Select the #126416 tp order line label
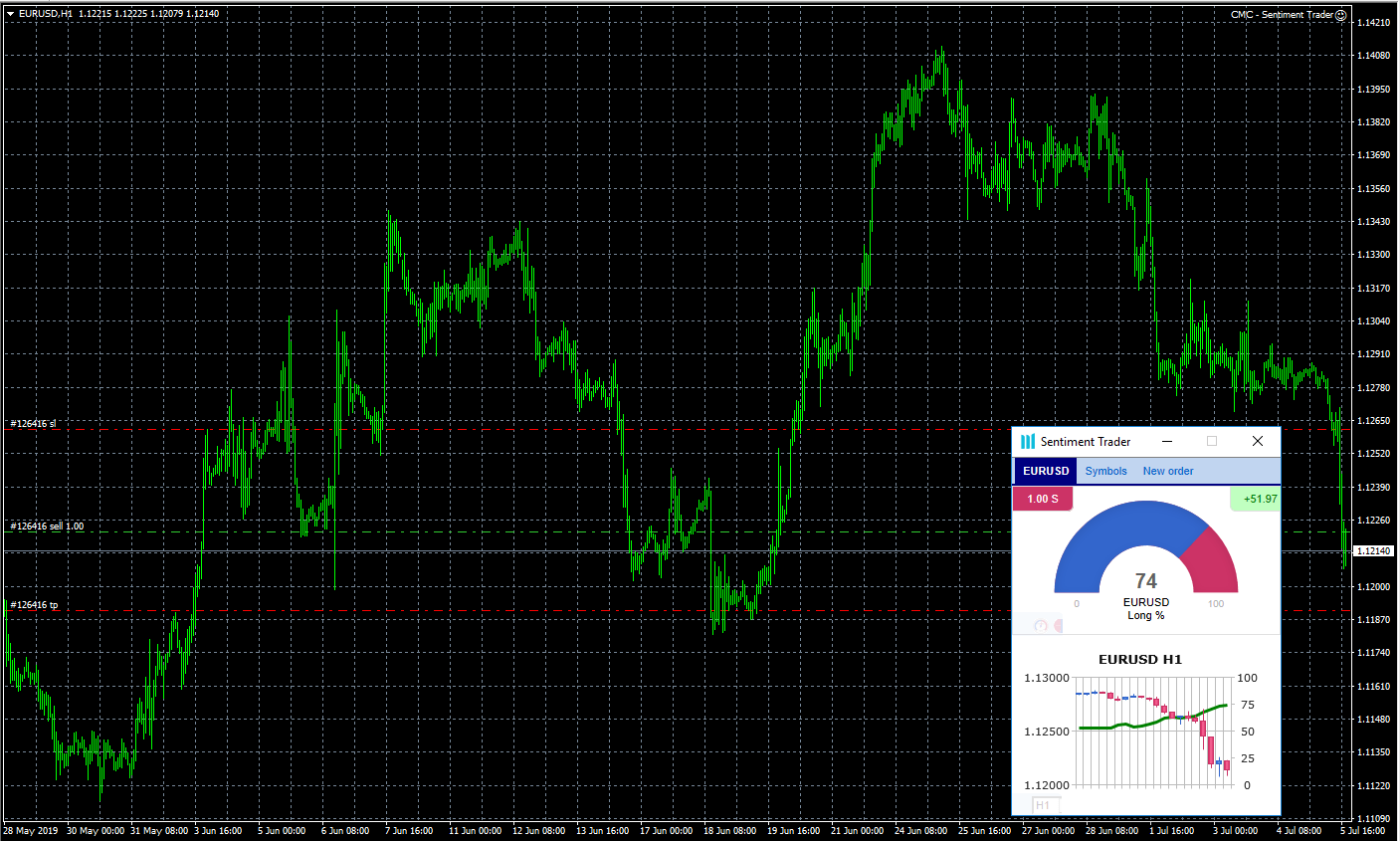 point(34,604)
